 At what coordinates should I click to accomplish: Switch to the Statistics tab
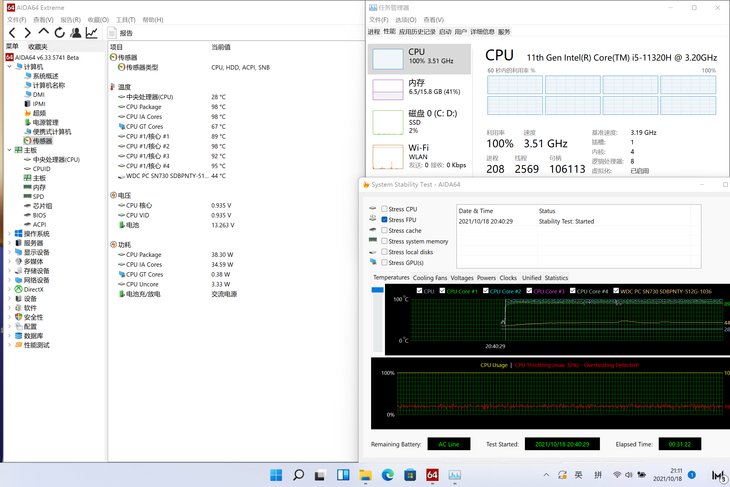556,278
